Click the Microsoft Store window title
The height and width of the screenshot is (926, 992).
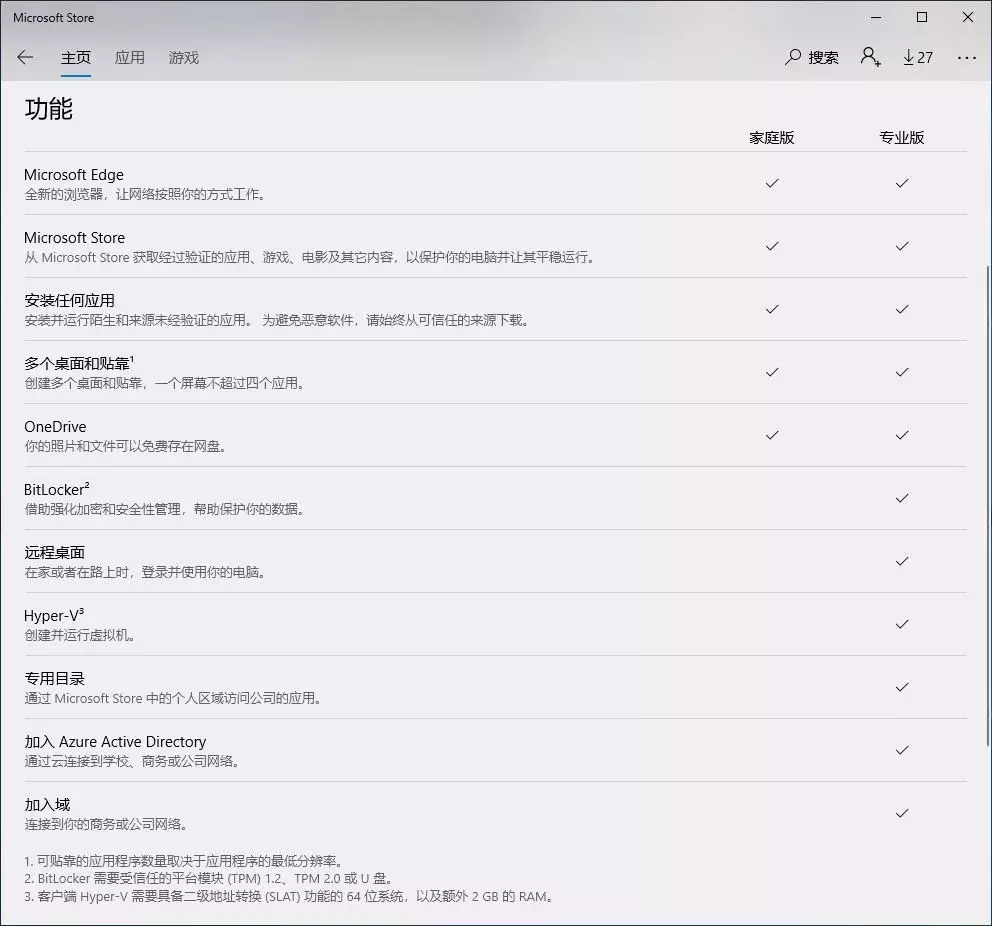pyautogui.click(x=54, y=18)
